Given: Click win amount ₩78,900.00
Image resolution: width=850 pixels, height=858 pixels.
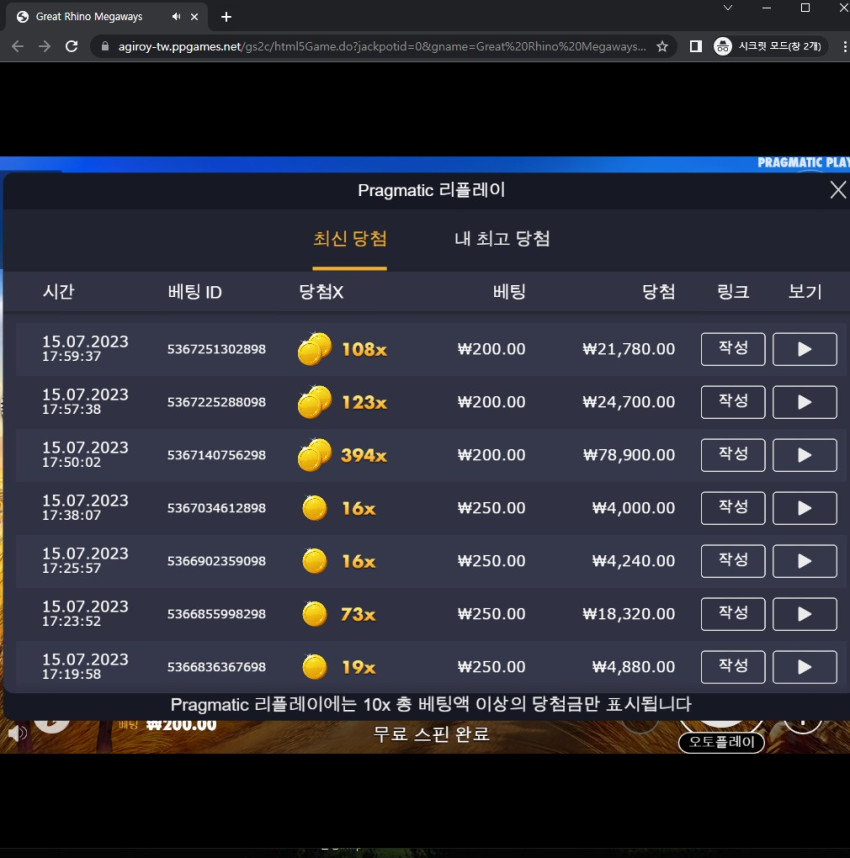Looking at the screenshot, I should point(629,455).
